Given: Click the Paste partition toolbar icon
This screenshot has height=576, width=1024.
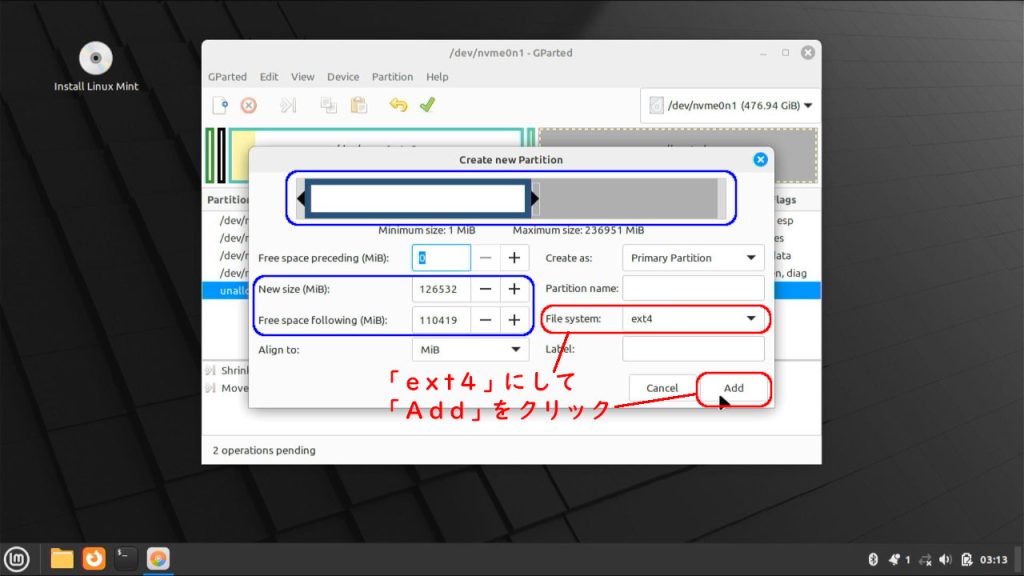Looking at the screenshot, I should tap(359, 105).
